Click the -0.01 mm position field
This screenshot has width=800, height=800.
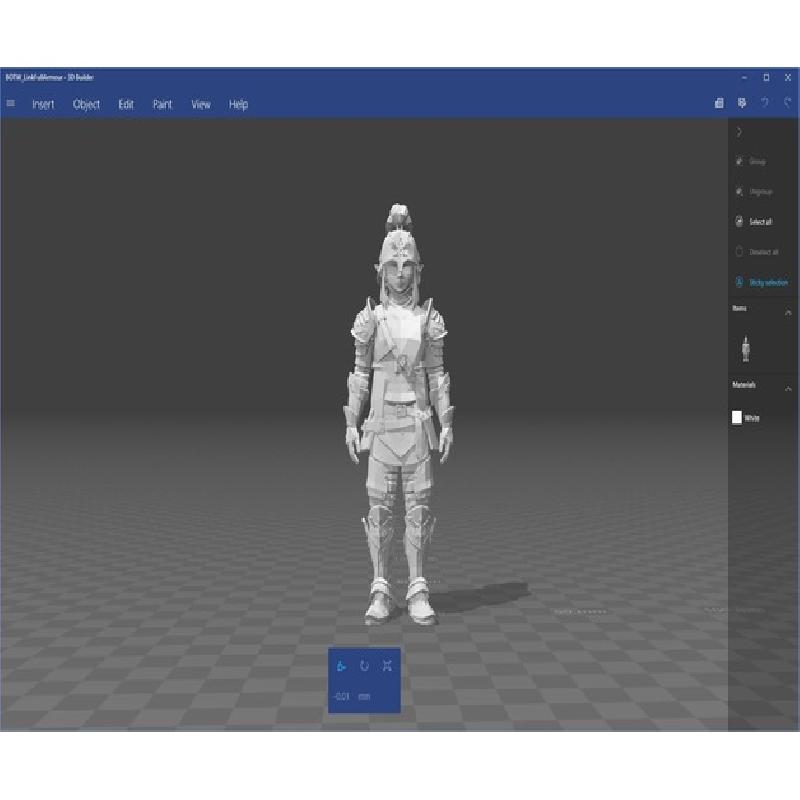coord(342,696)
